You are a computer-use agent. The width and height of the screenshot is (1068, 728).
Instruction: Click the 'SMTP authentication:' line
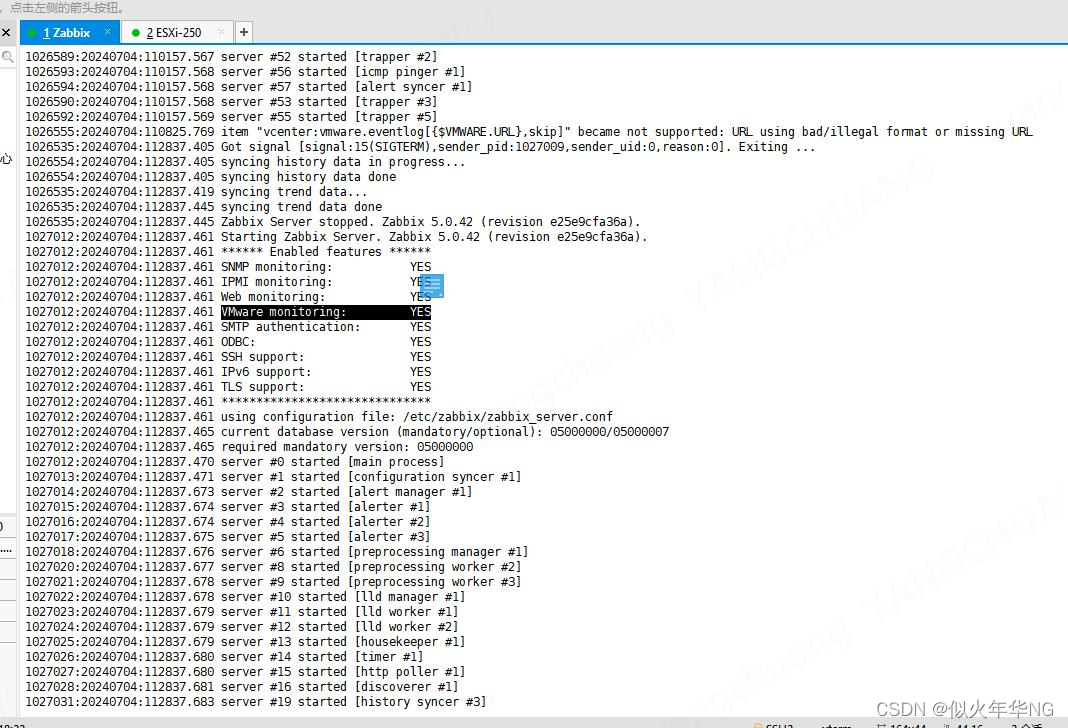(x=228, y=327)
